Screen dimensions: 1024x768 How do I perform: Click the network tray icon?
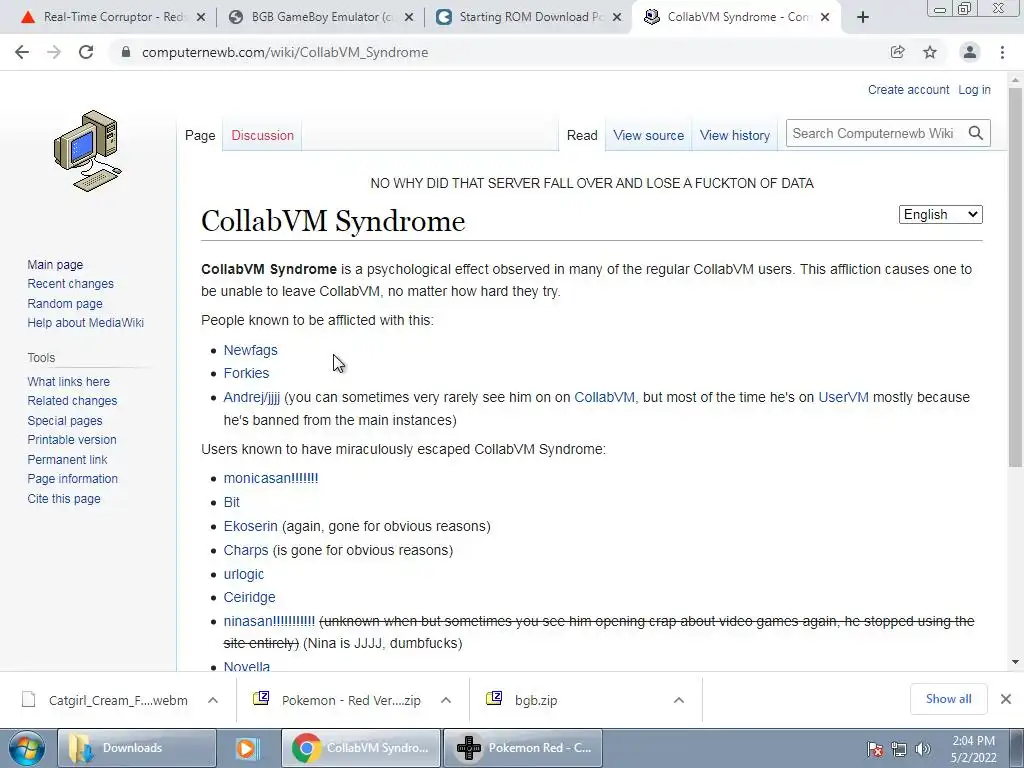[899, 749]
